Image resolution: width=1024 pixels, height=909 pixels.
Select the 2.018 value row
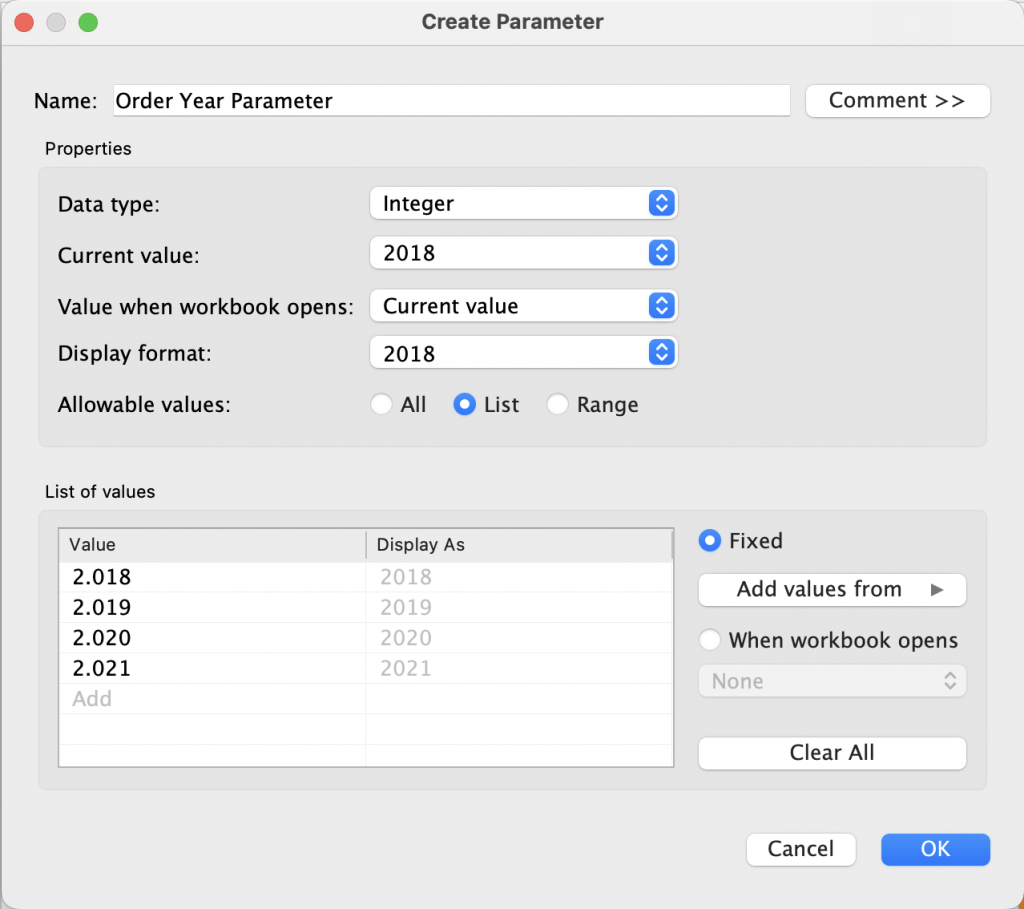pos(102,577)
